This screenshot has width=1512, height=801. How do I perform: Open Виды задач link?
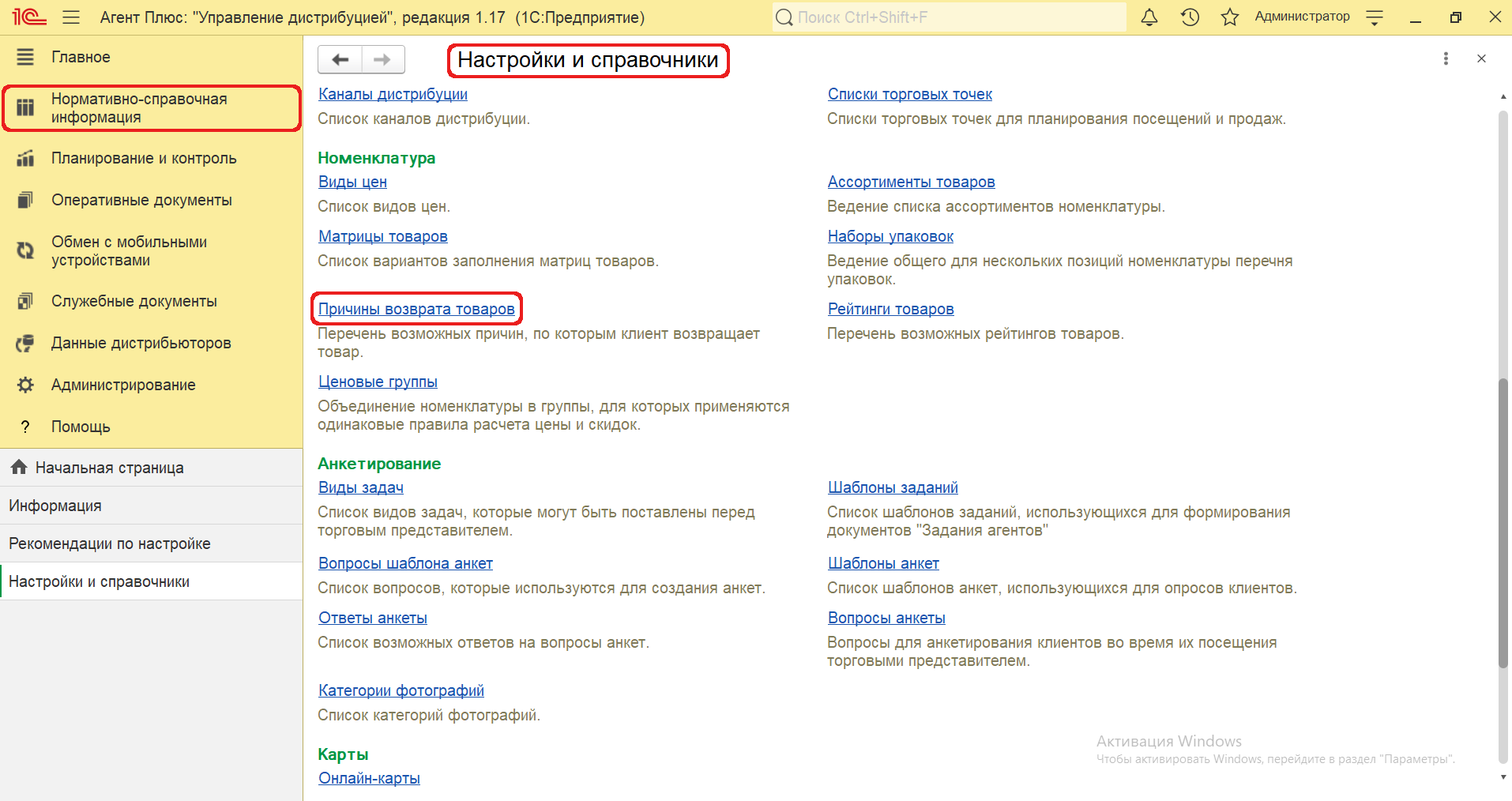(x=360, y=487)
